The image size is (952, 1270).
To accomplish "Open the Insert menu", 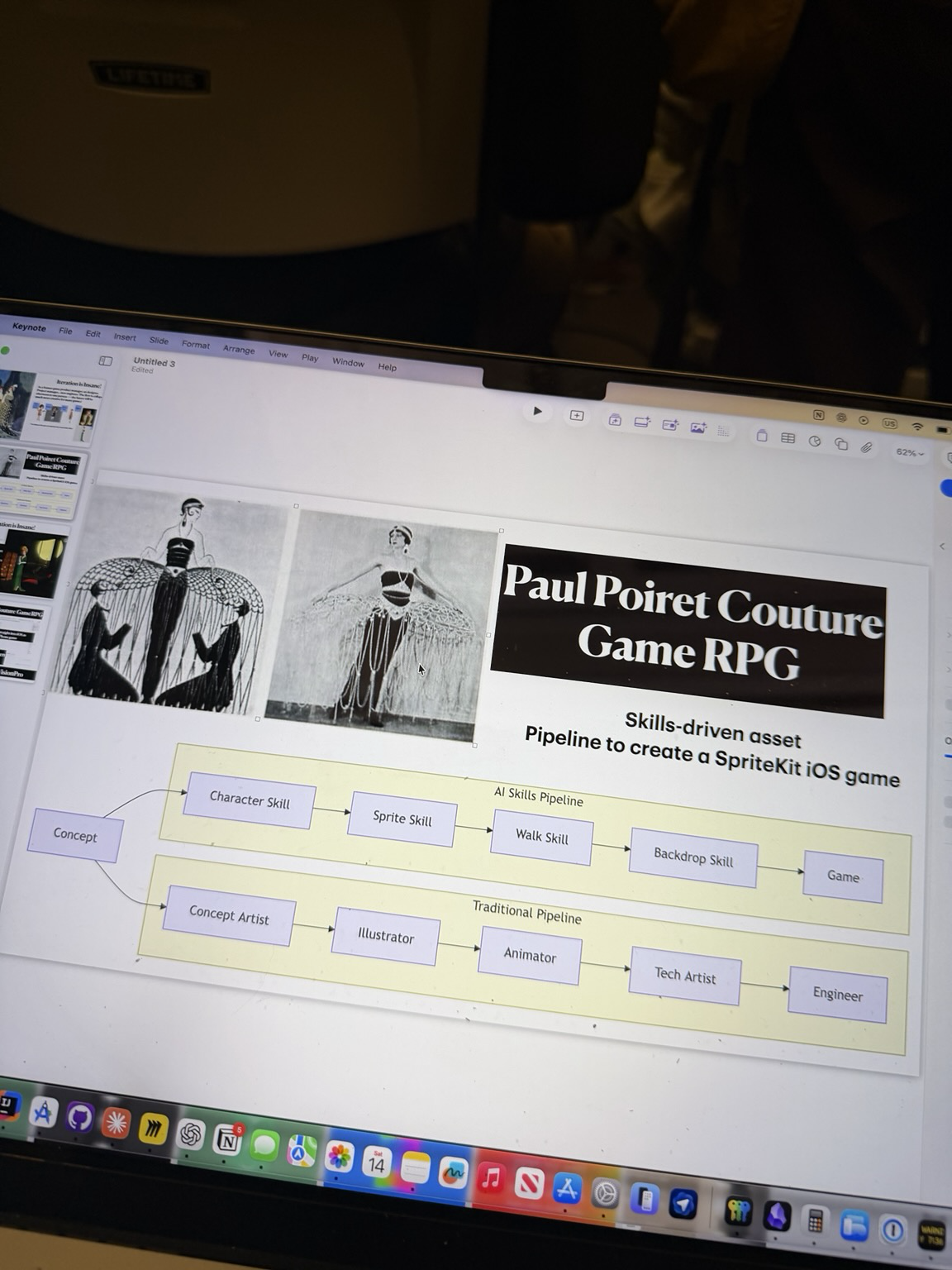I will 125,337.
